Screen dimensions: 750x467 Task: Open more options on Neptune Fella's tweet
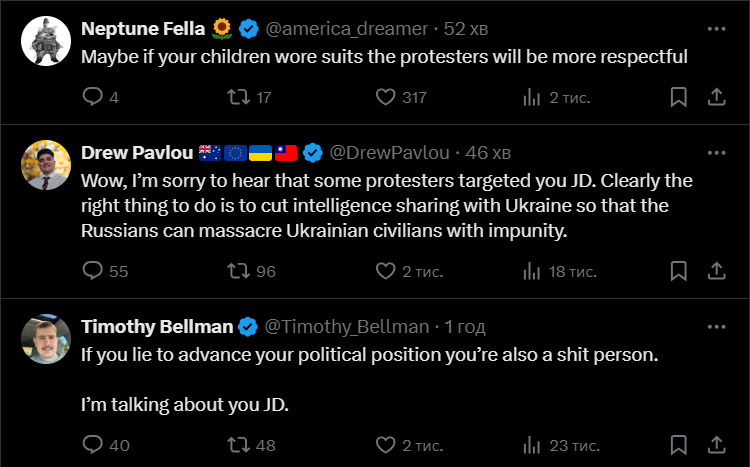716,29
